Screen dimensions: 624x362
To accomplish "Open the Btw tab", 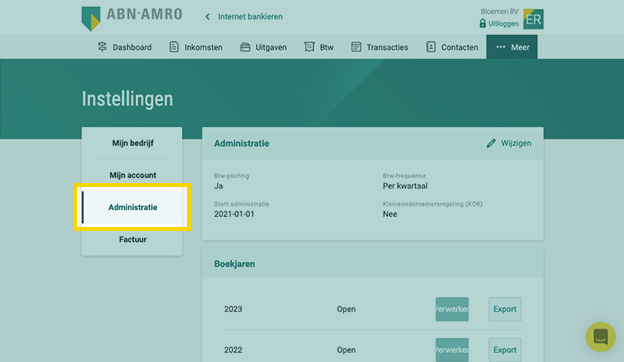I will point(319,47).
